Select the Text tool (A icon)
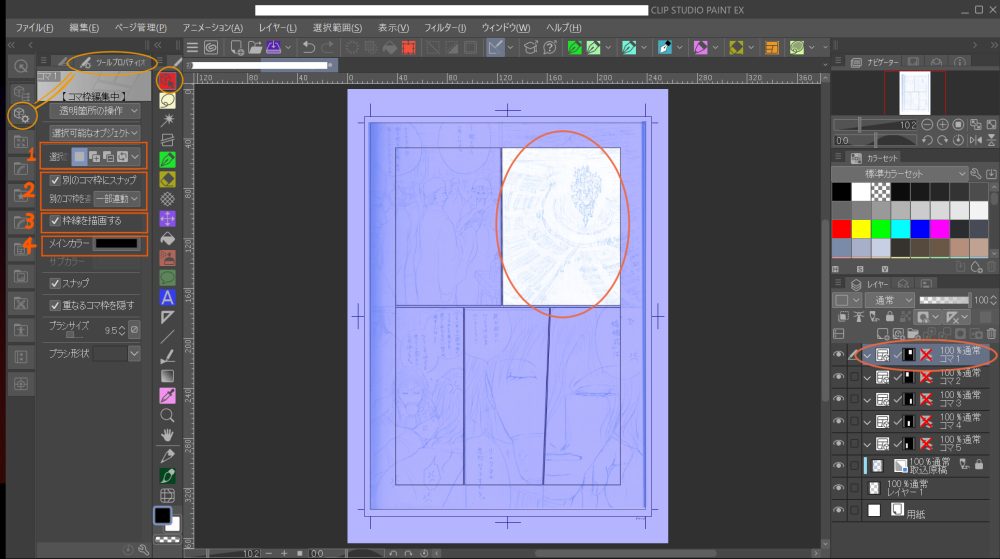1000x559 pixels. tap(168, 297)
